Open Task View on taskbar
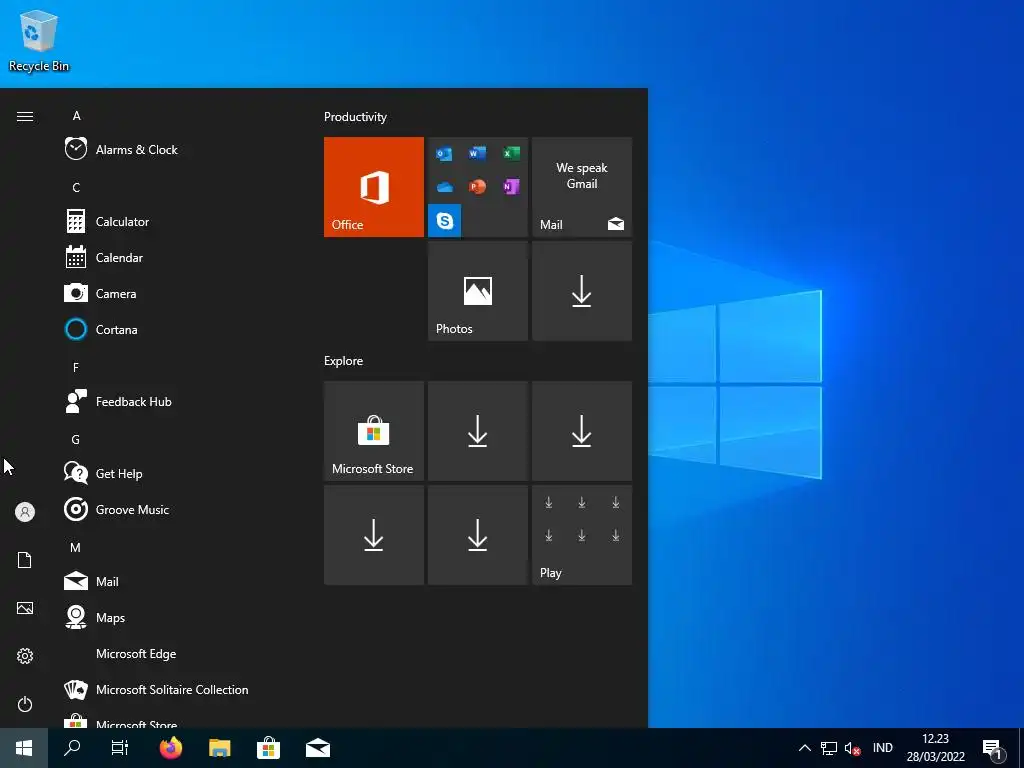The height and width of the screenshot is (768, 1024). pyautogui.click(x=120, y=748)
